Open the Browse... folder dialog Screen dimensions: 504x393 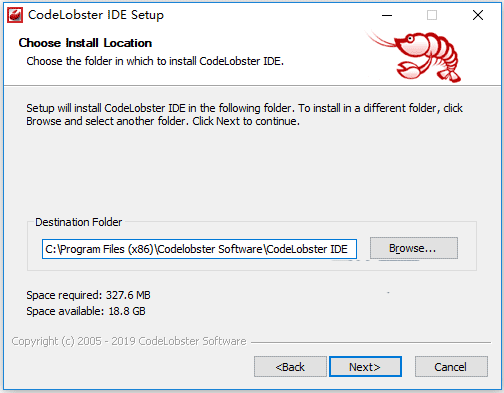(414, 248)
